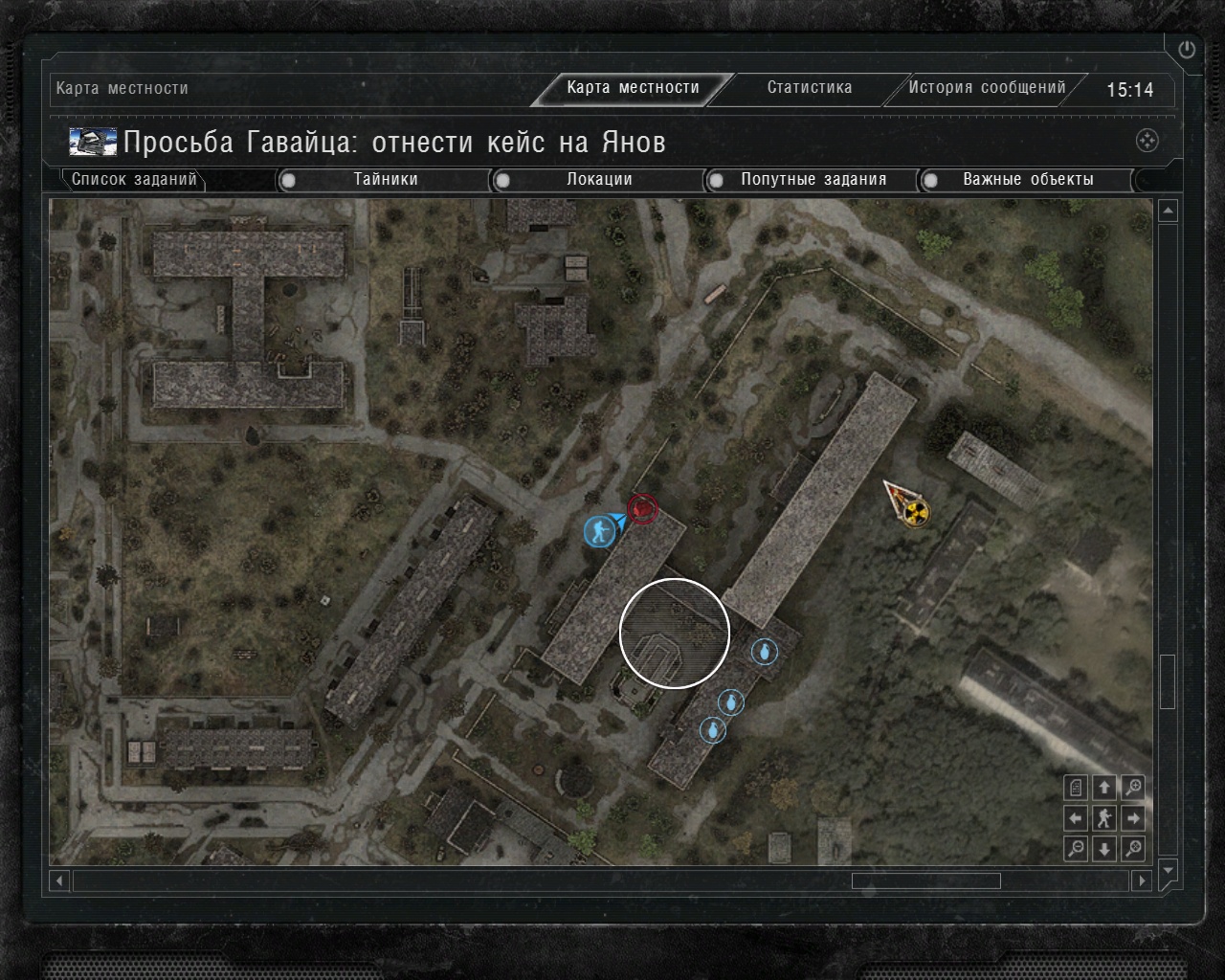Pan the map left with the arrow button

tap(1076, 818)
